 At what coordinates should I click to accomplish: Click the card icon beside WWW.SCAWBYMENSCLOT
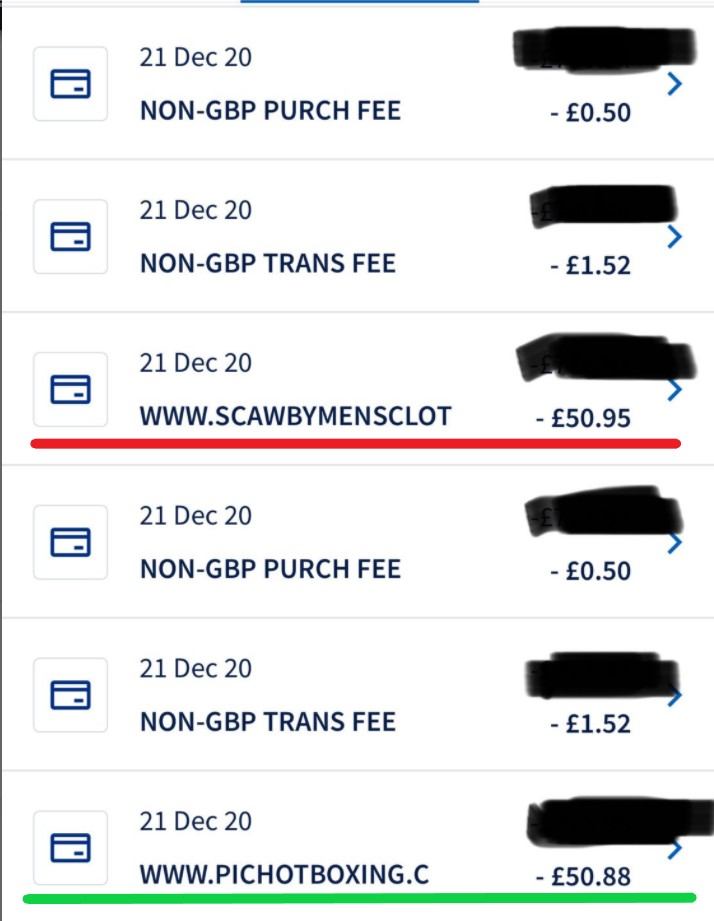point(70,389)
